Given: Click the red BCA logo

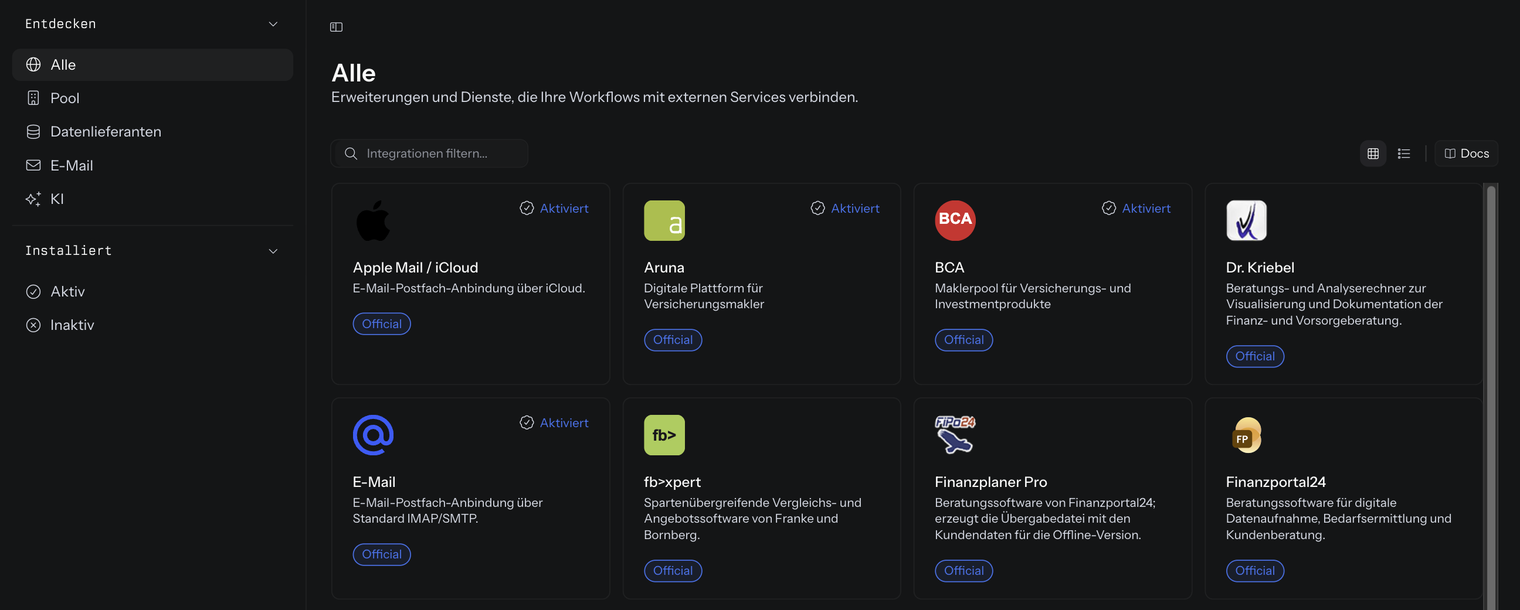Looking at the screenshot, I should (x=955, y=221).
